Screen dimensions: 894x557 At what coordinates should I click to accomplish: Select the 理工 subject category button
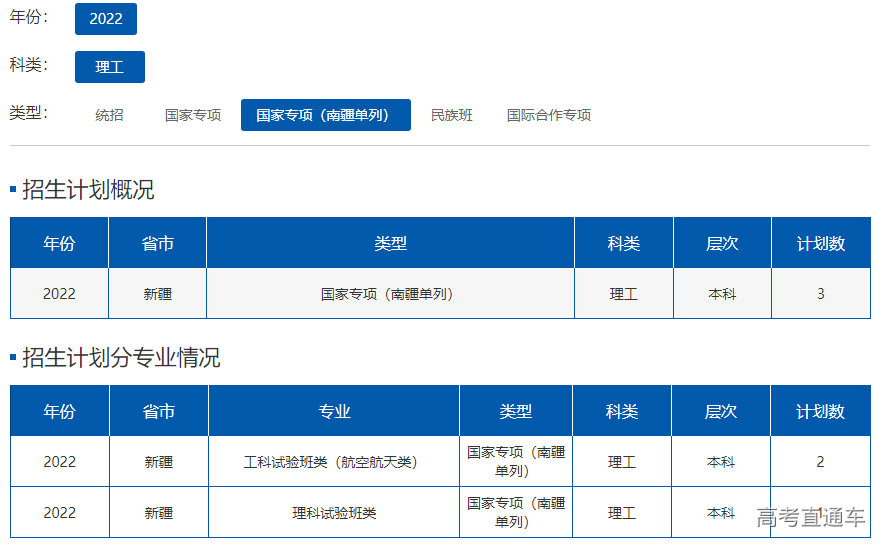click(109, 67)
